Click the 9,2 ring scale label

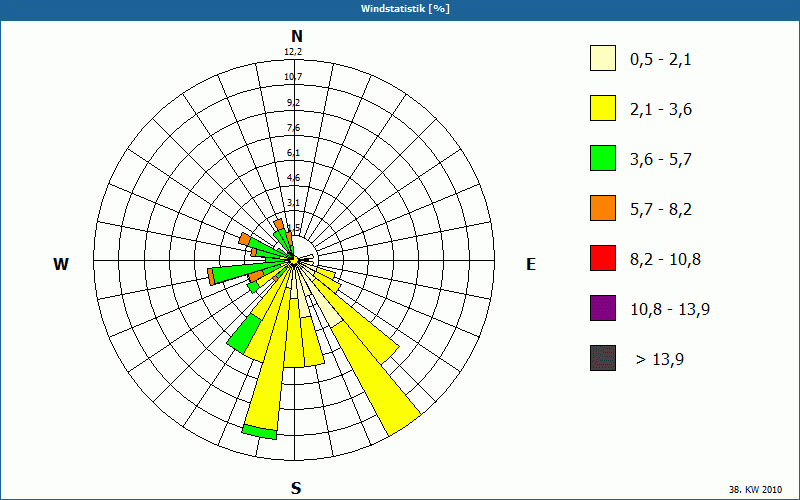(x=293, y=103)
